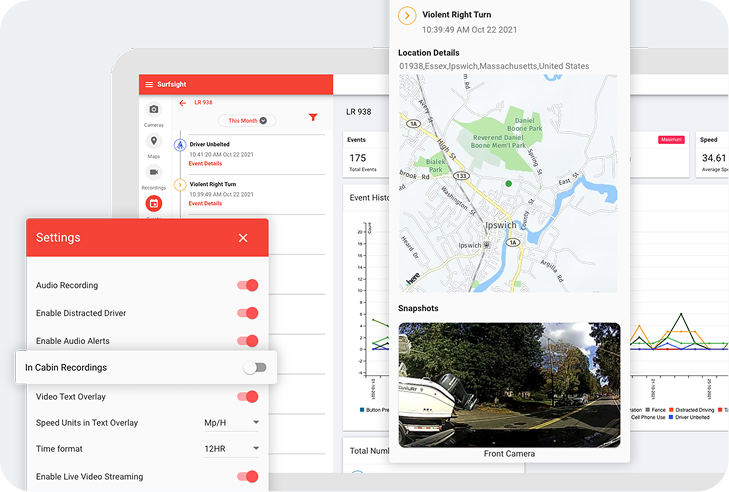Open the Maps sidebar icon
The width and height of the screenshot is (729, 492).
click(x=154, y=140)
